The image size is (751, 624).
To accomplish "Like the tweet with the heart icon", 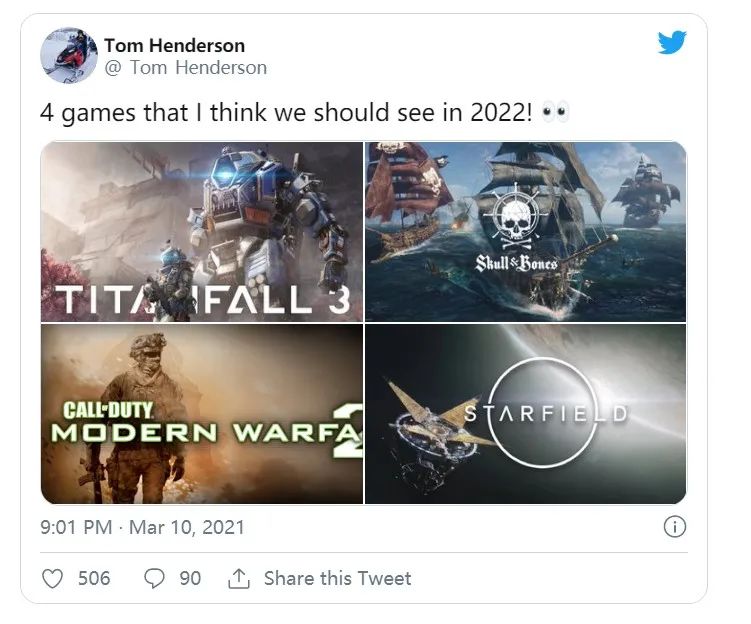I will (x=52, y=579).
